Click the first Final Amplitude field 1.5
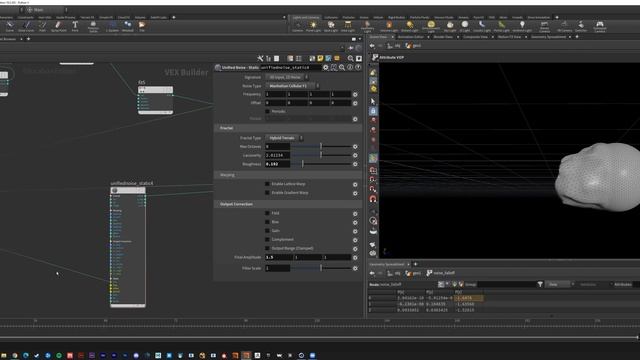The height and width of the screenshot is (360, 640). click(x=279, y=258)
